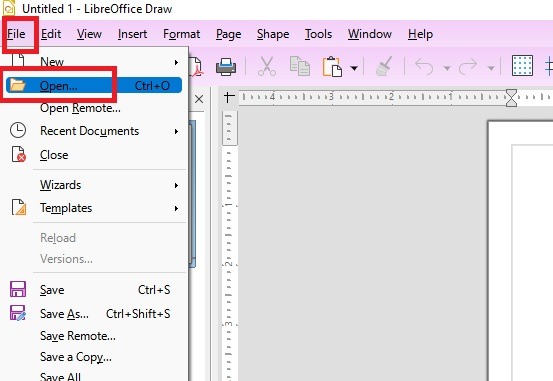
Task: Click the ruler origin crosshair corner
Action: (229, 97)
